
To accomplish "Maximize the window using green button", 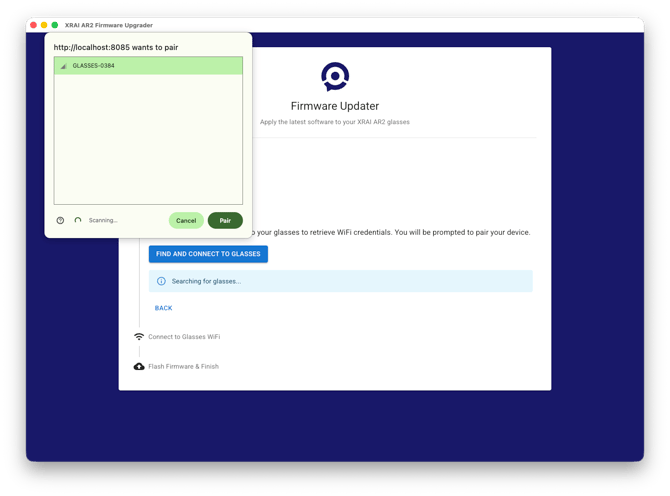I will pyautogui.click(x=55, y=24).
